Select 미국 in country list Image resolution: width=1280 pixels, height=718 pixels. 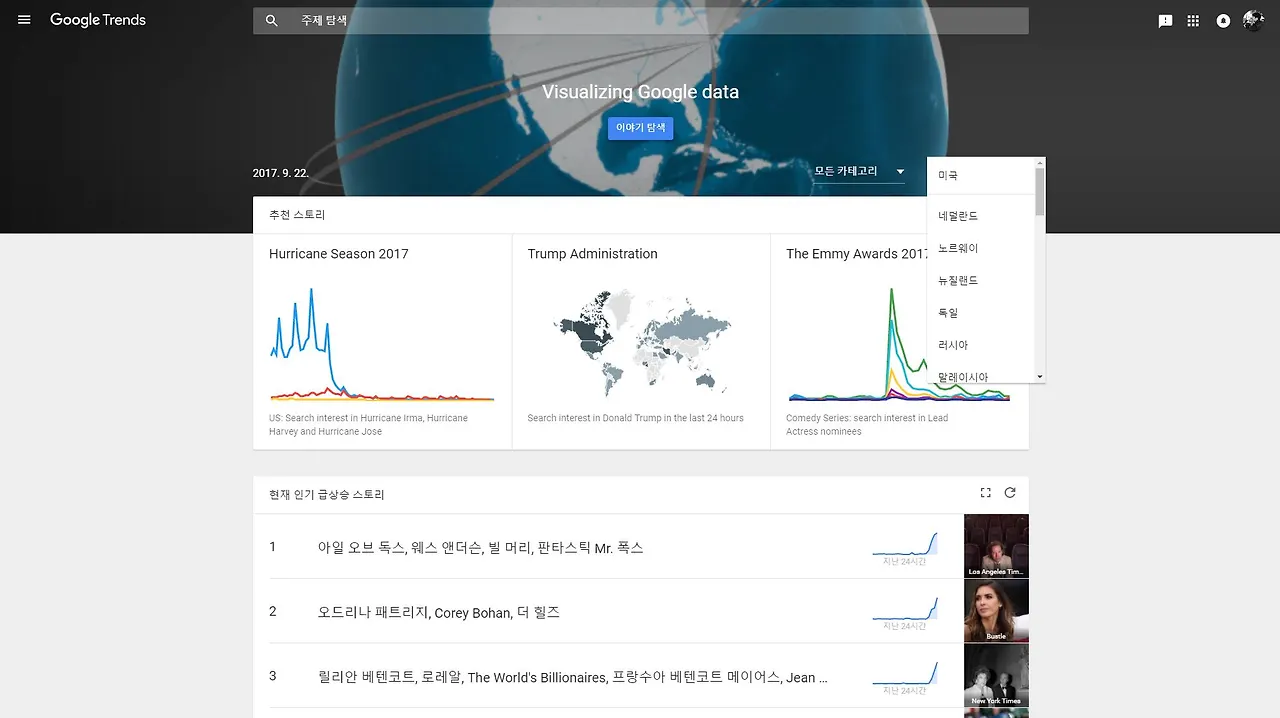pos(981,176)
